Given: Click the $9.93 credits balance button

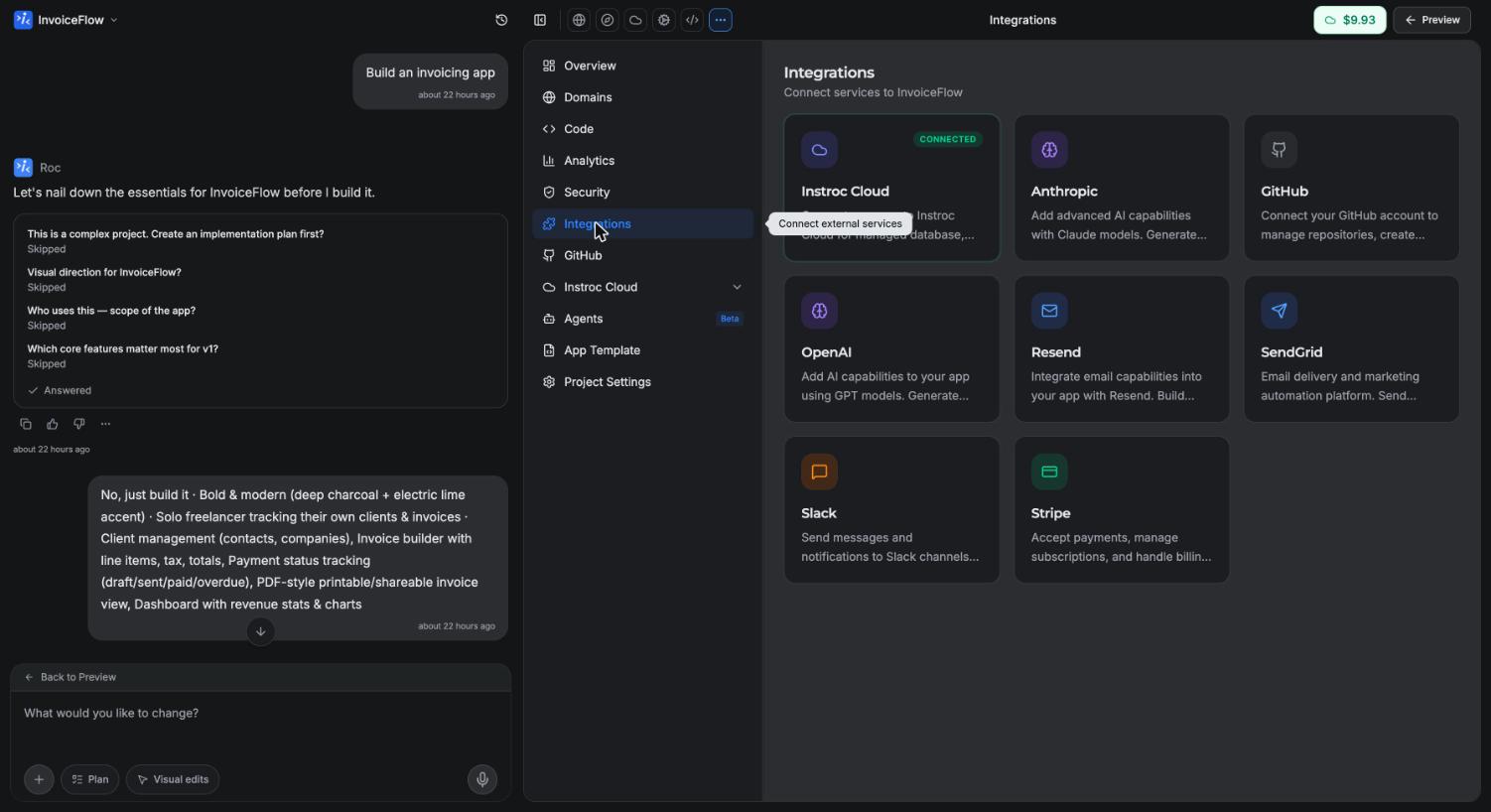Looking at the screenshot, I should 1350,20.
